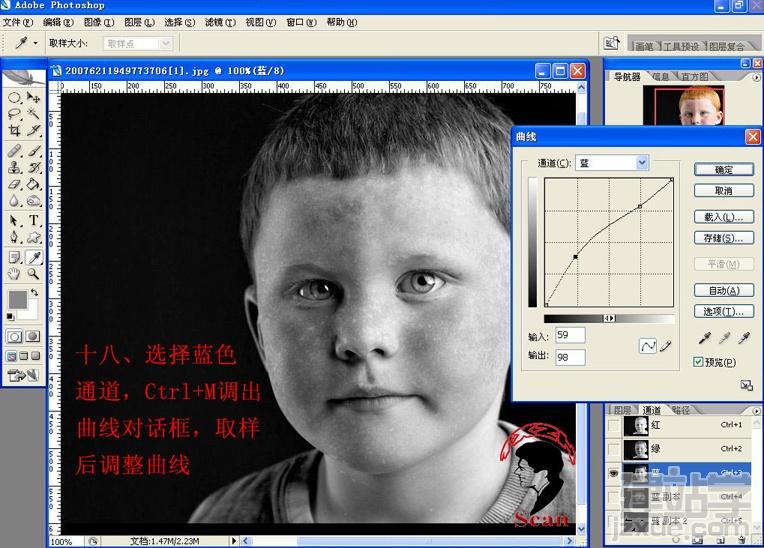764x548 pixels.
Task: Select the Clone Stamp tool
Action: (x=14, y=168)
